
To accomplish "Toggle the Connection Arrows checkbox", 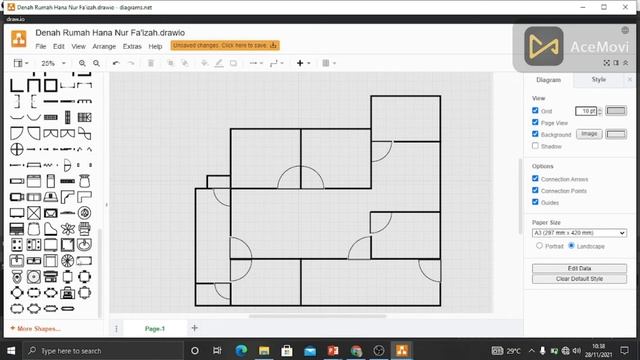I will pyautogui.click(x=535, y=178).
